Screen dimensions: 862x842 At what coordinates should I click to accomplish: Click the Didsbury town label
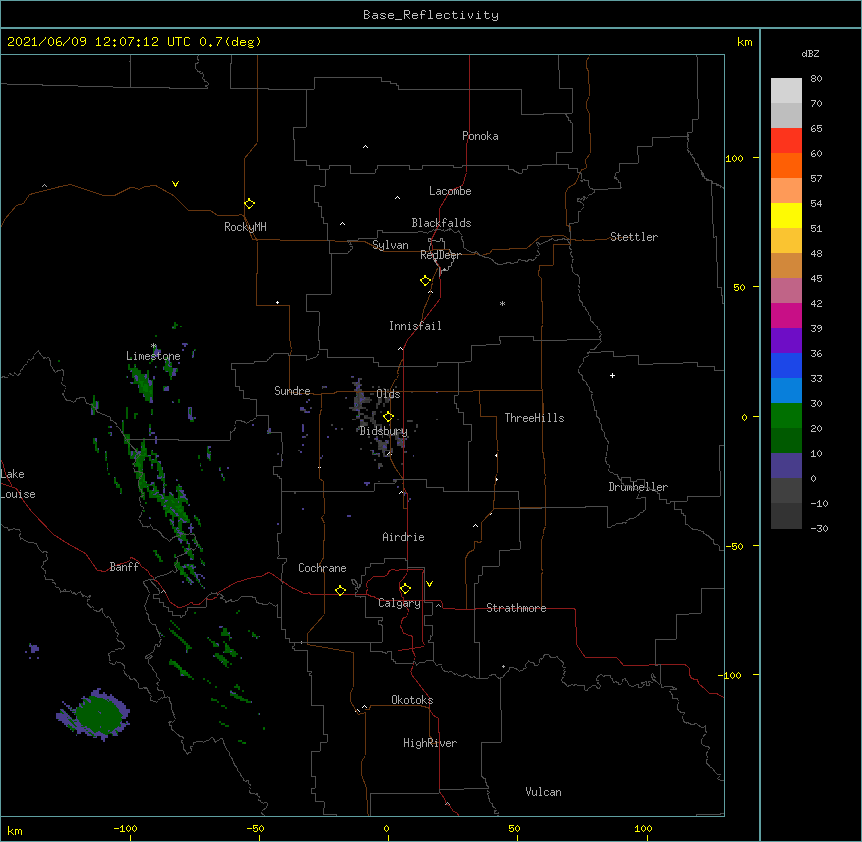pyautogui.click(x=384, y=431)
